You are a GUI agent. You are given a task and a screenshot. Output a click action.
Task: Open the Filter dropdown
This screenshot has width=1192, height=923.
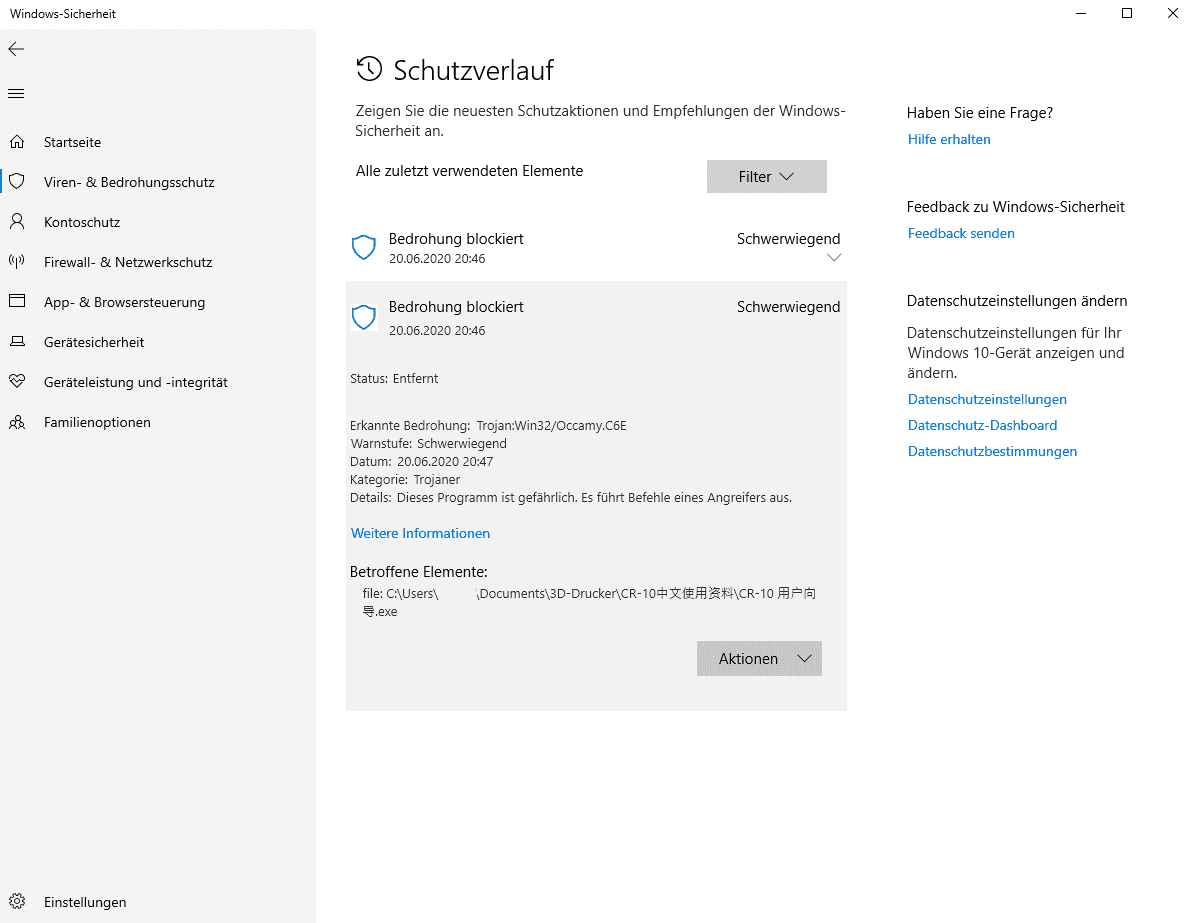click(766, 176)
